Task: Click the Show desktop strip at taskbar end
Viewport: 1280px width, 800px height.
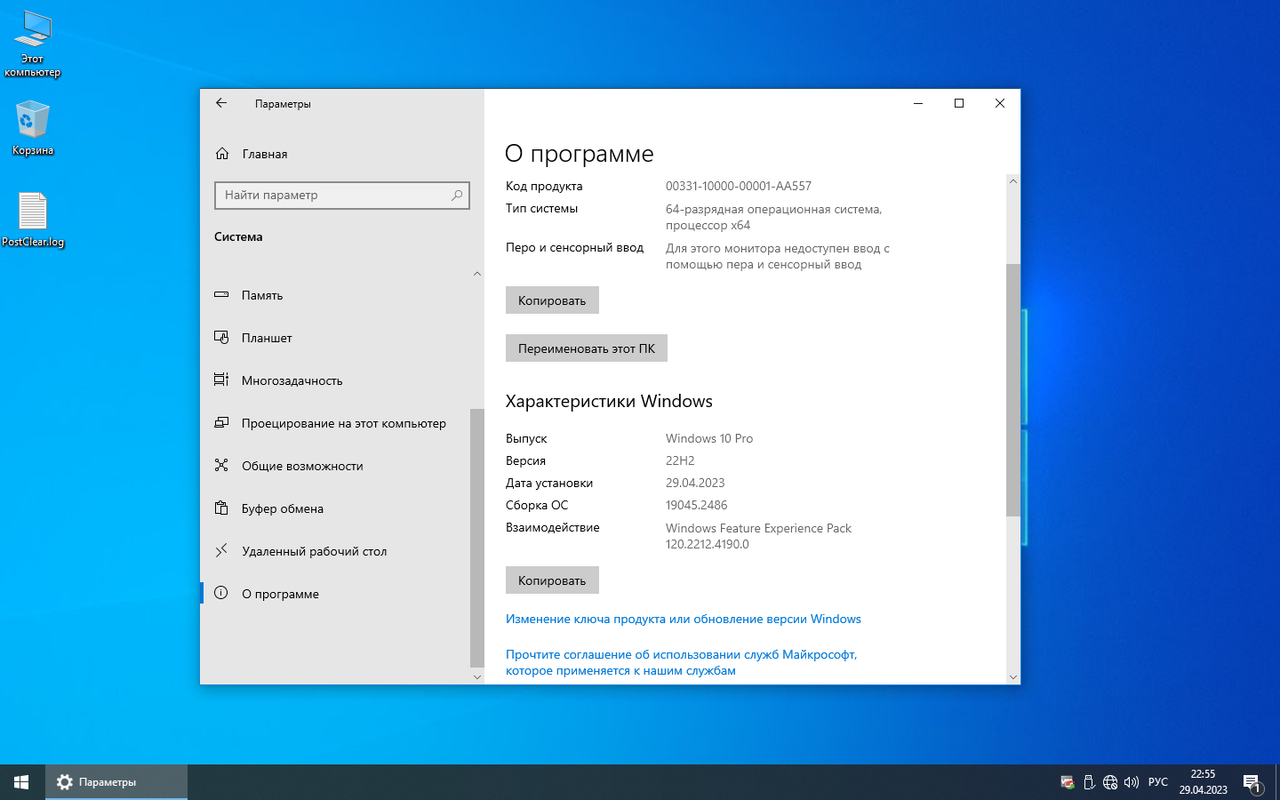Action: click(x=1277, y=782)
